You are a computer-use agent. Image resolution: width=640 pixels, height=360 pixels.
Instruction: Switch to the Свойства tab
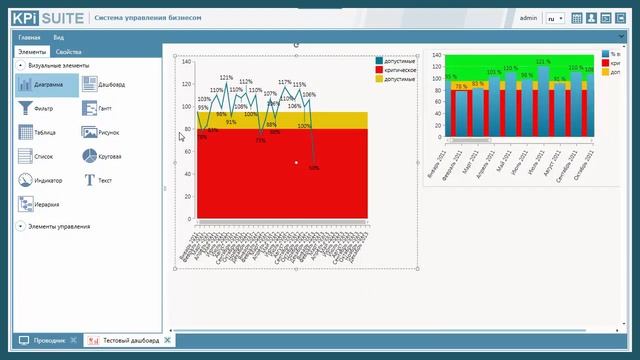click(69, 52)
